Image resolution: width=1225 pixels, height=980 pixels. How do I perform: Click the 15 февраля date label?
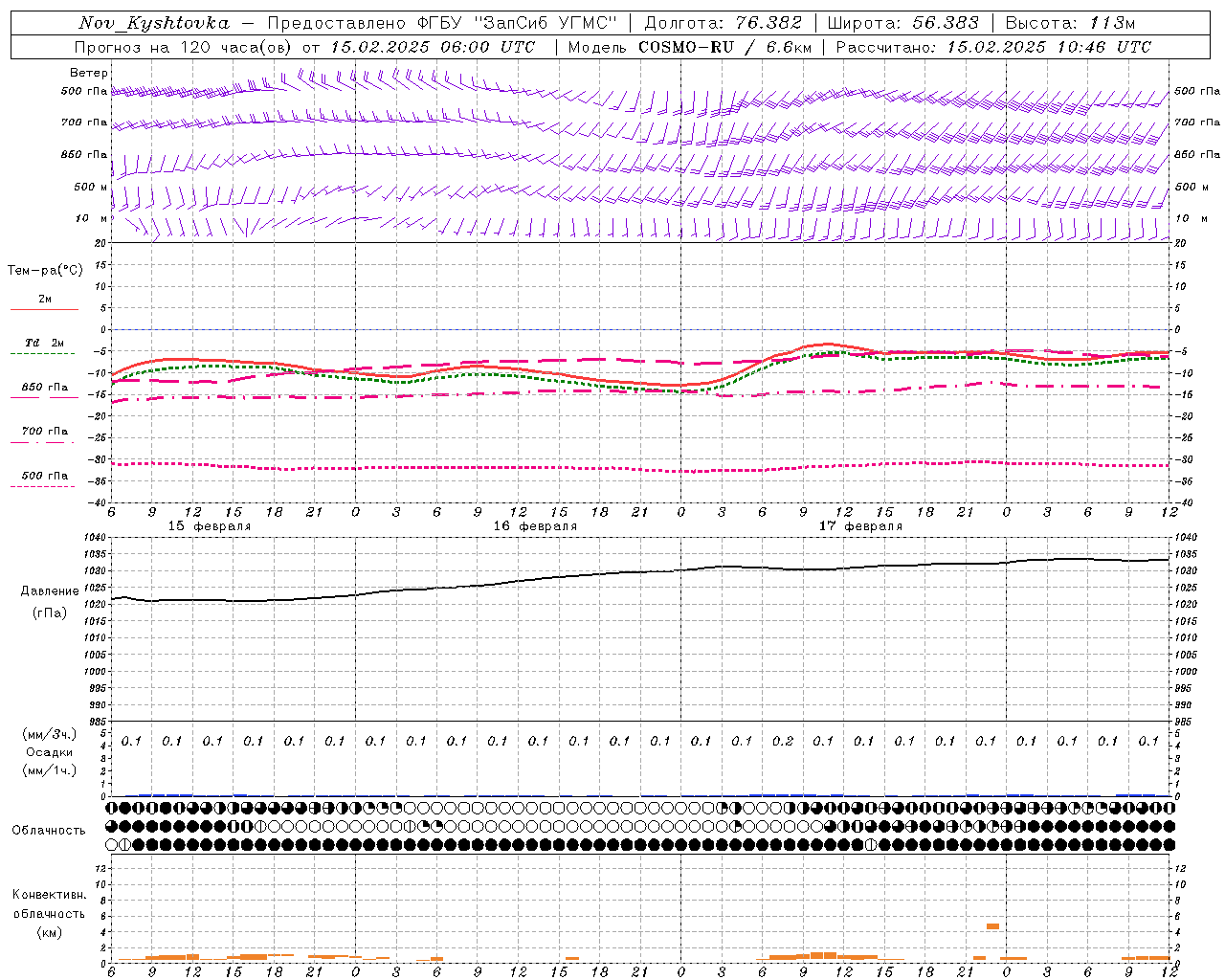210,526
